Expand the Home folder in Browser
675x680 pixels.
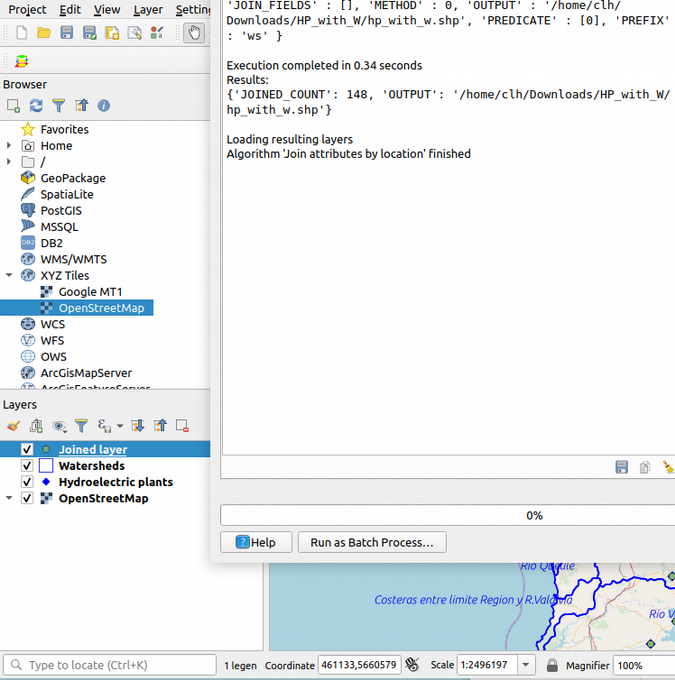point(10,146)
